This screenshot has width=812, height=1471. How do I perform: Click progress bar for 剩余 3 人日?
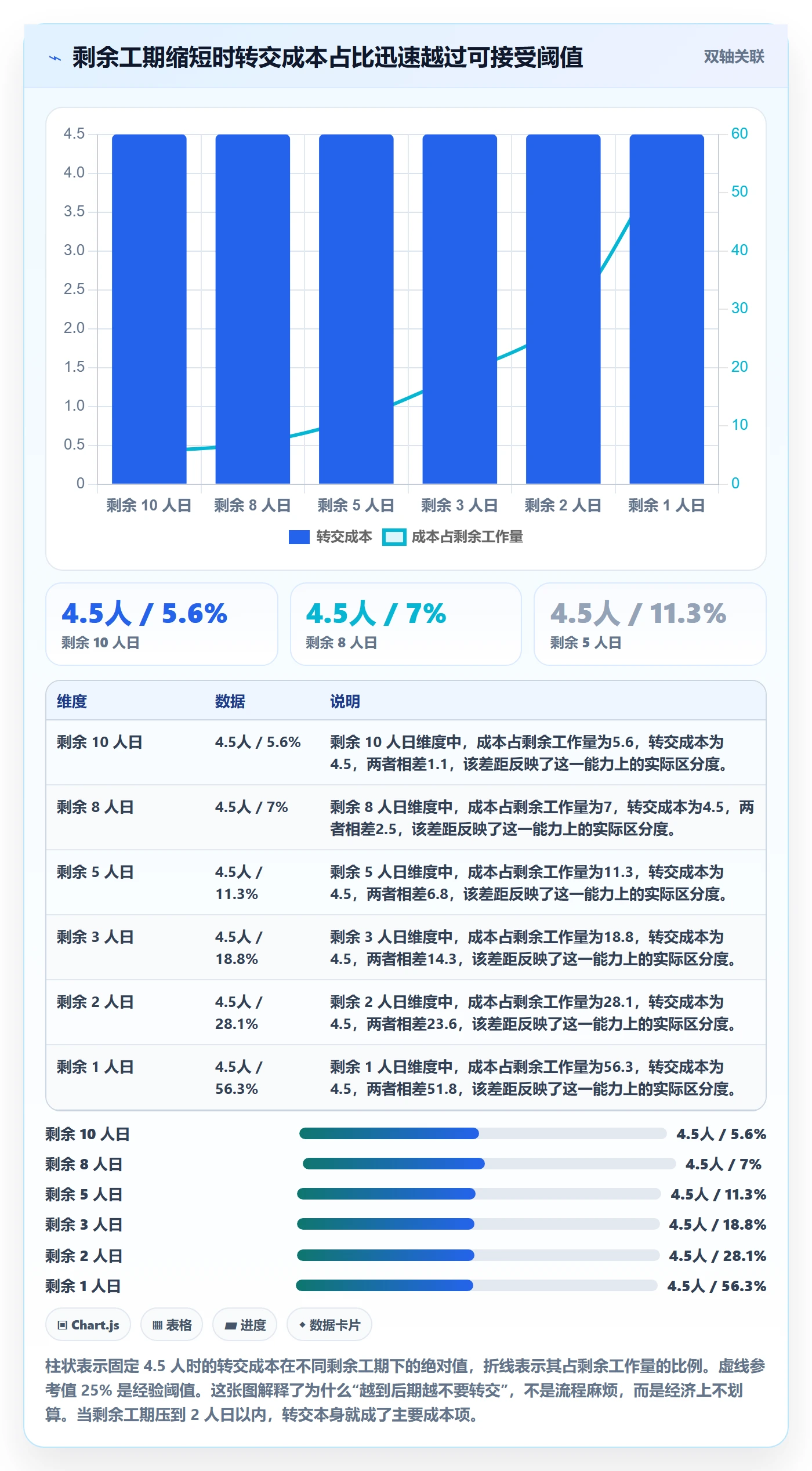(x=478, y=1223)
